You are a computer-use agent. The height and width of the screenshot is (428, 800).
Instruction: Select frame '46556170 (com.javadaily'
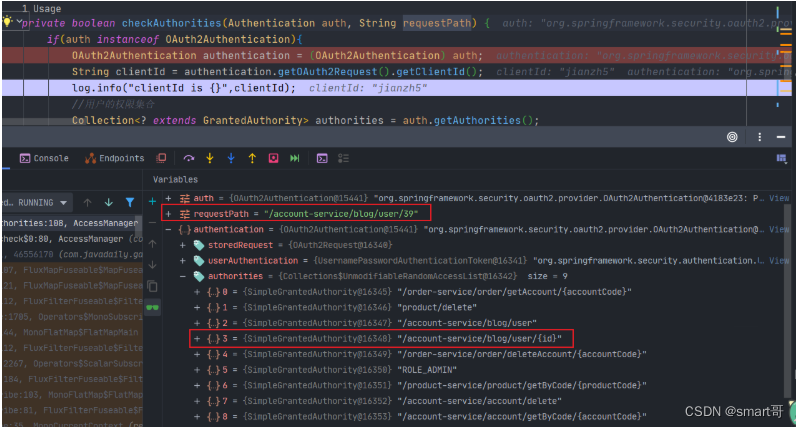(x=71, y=255)
